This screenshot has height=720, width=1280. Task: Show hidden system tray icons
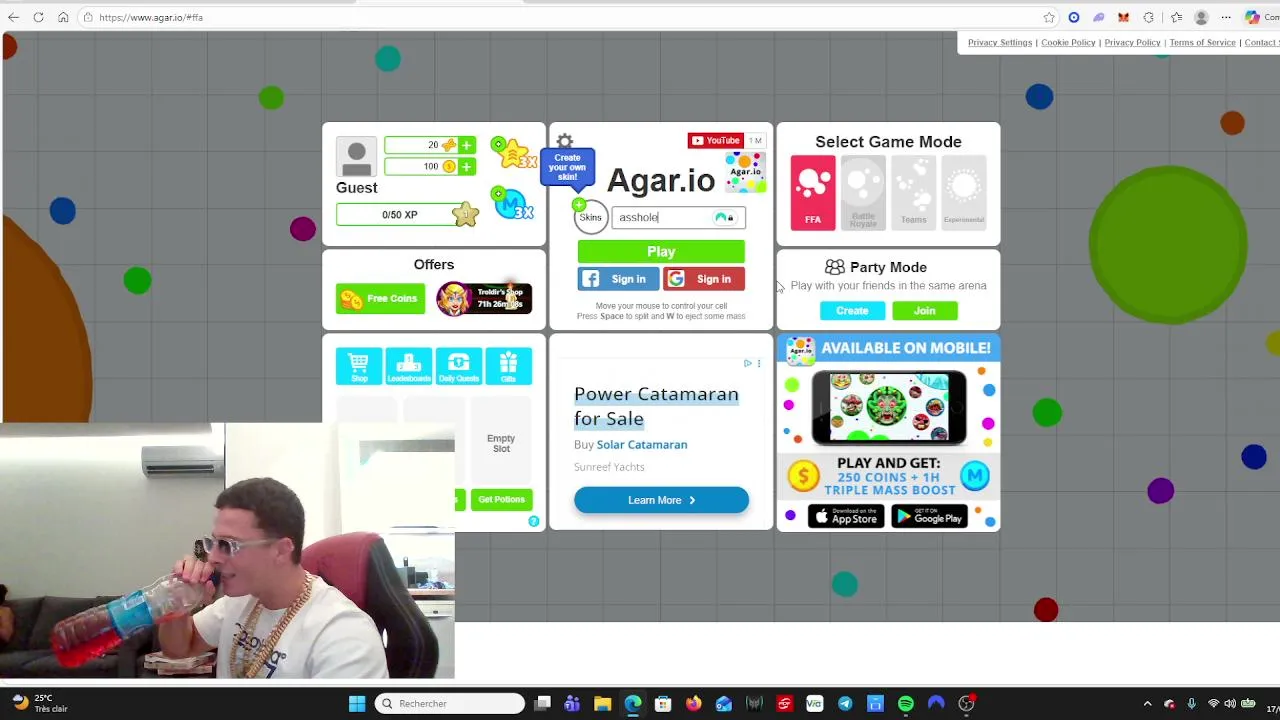click(1147, 704)
